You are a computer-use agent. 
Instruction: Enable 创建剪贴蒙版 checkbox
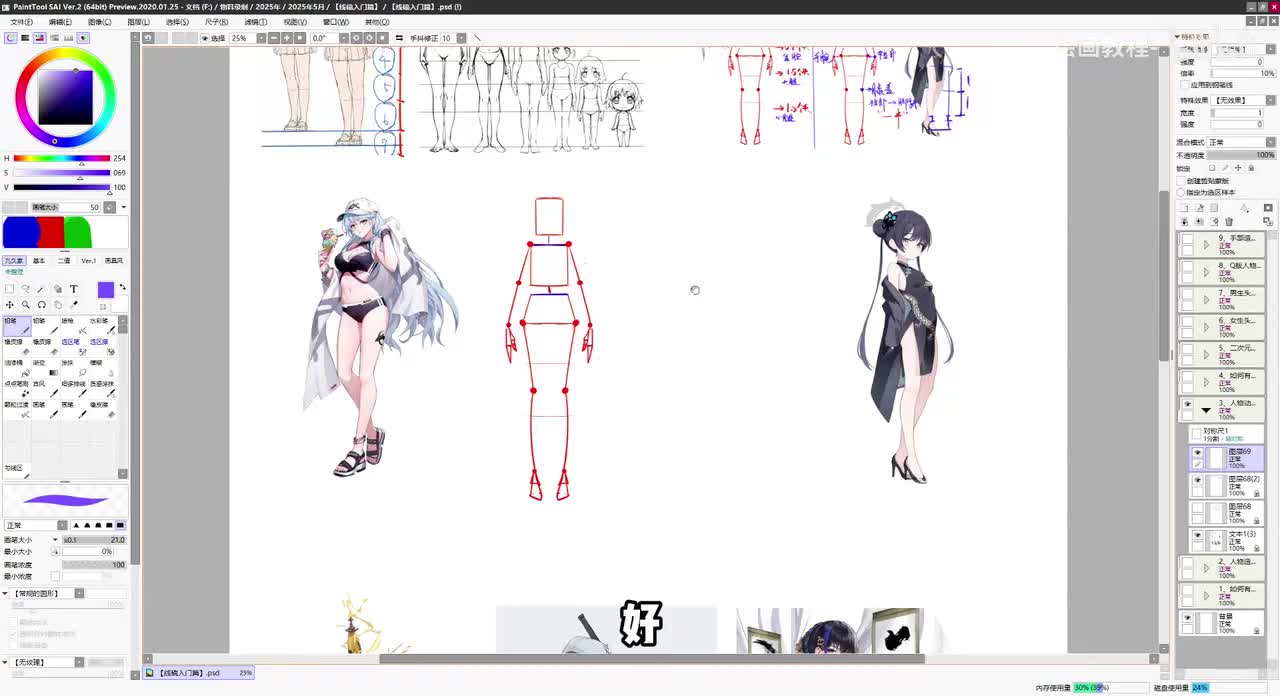(1182, 181)
